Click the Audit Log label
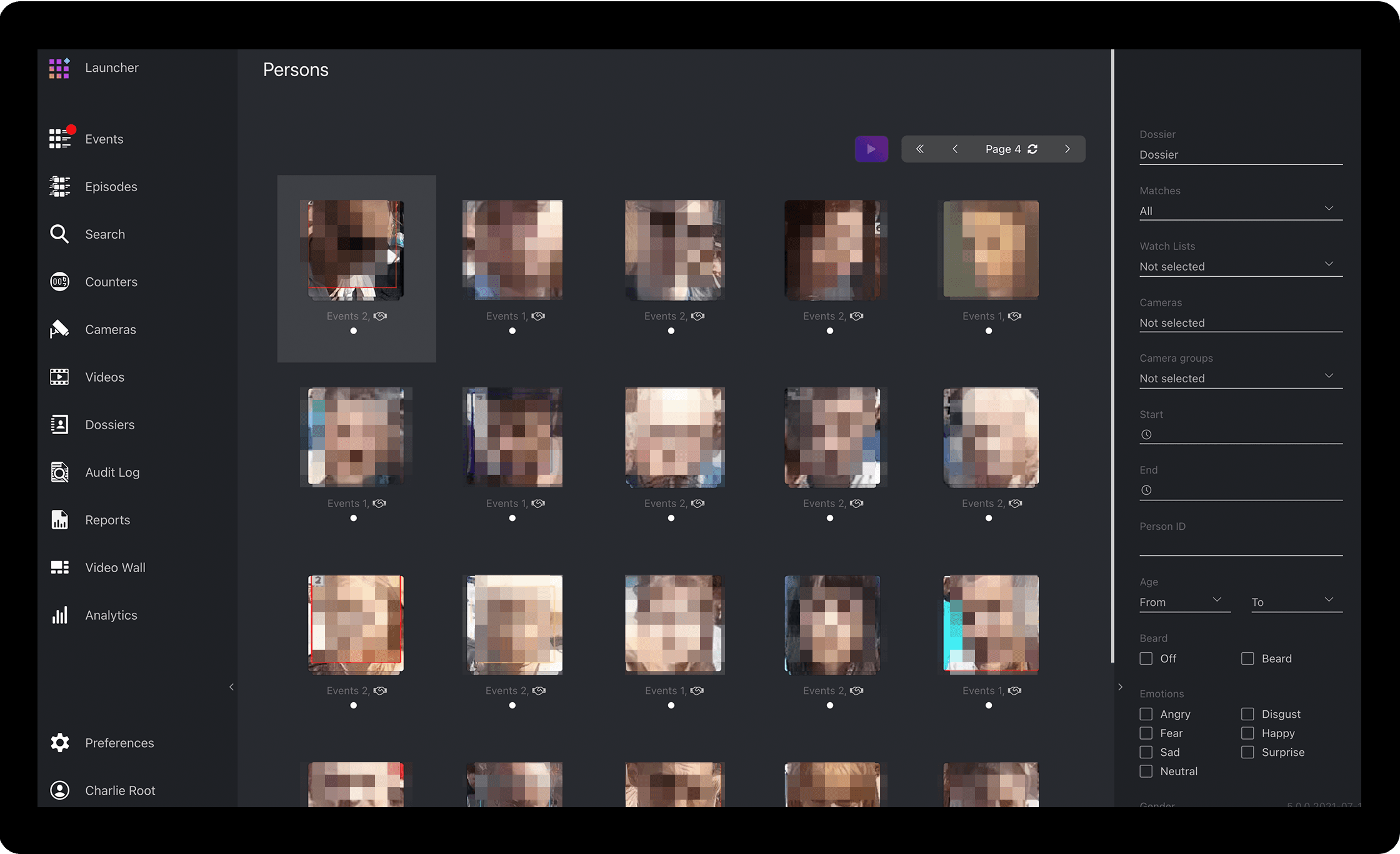This screenshot has width=1400, height=854. tap(112, 472)
